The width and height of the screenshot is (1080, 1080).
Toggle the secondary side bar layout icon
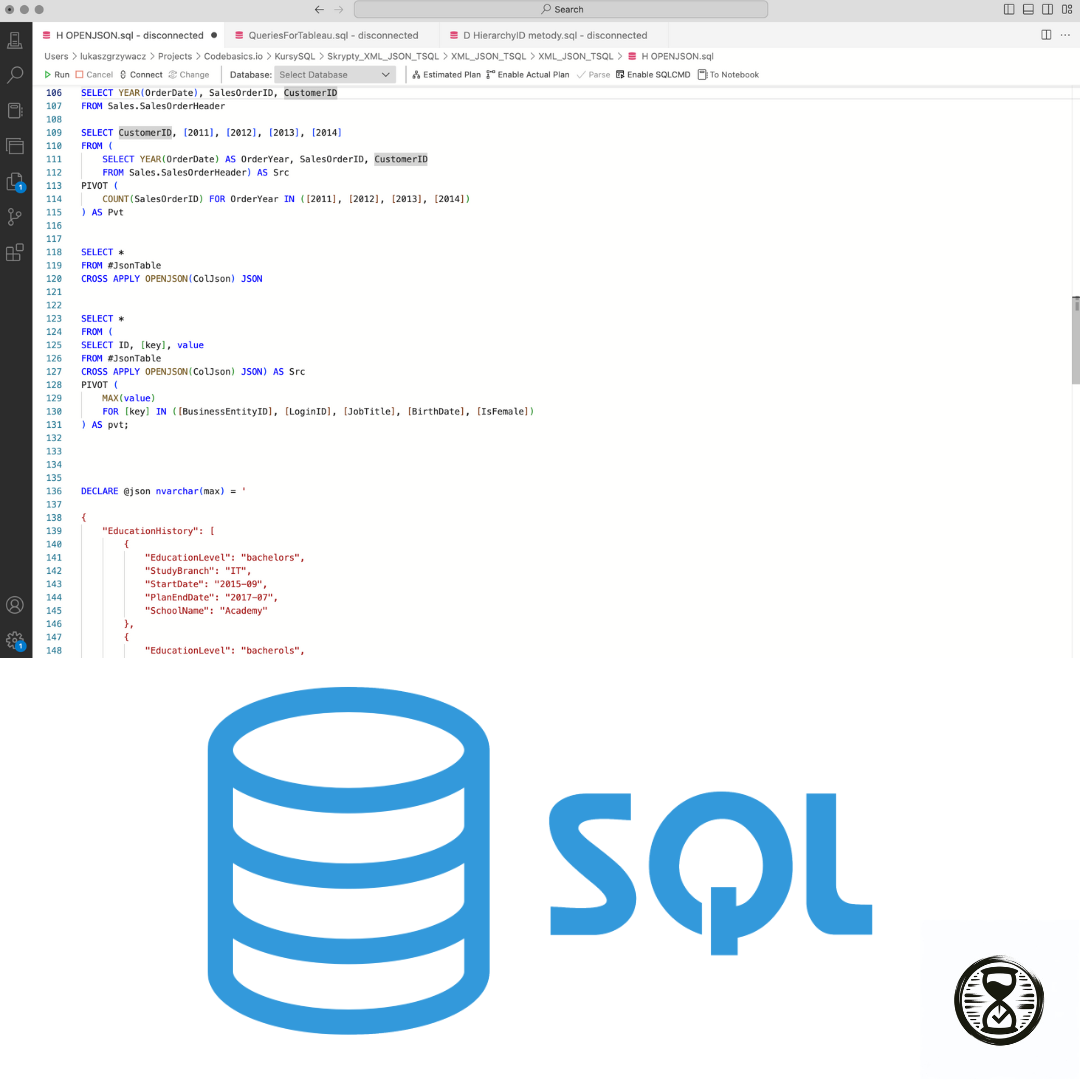tap(1048, 10)
